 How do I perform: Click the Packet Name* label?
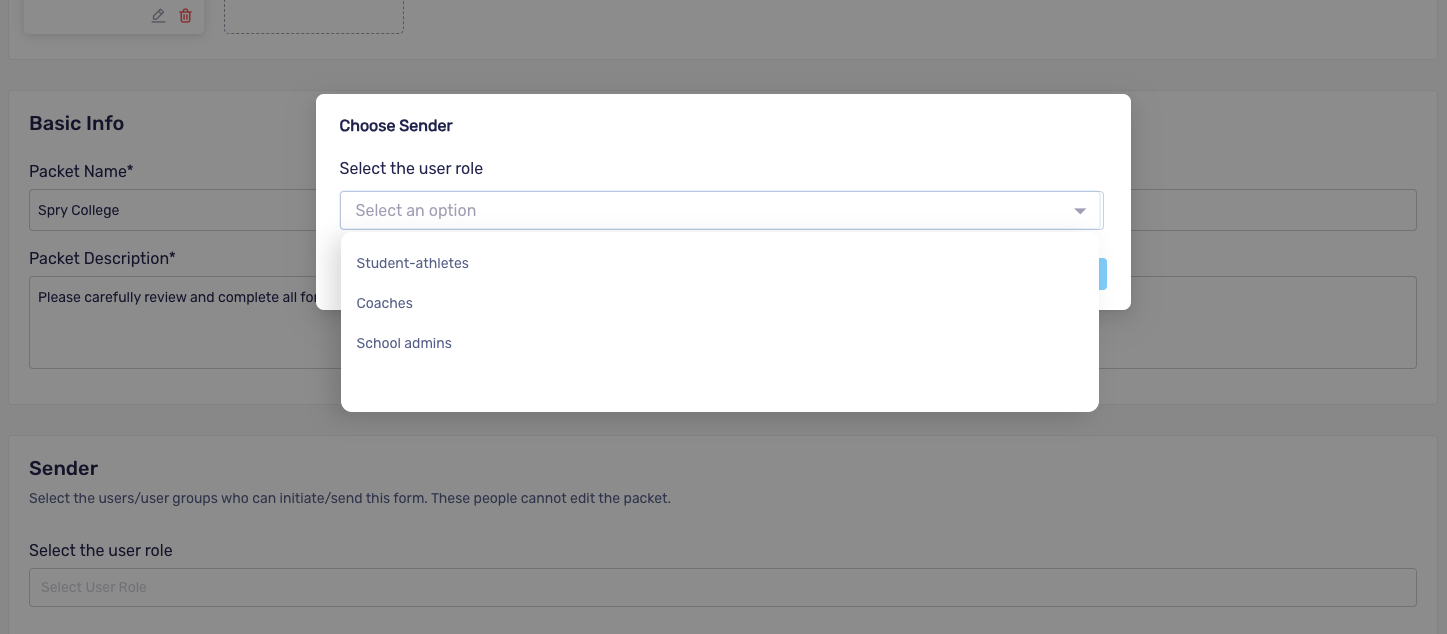81,171
